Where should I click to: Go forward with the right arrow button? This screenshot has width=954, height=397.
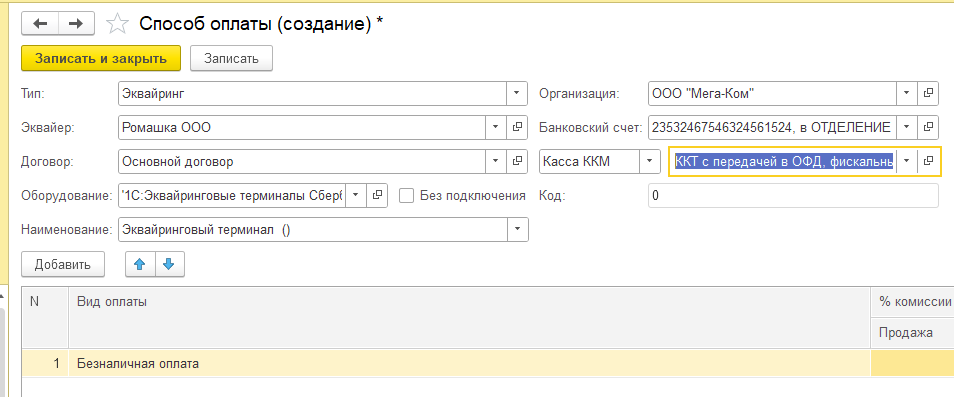click(76, 24)
